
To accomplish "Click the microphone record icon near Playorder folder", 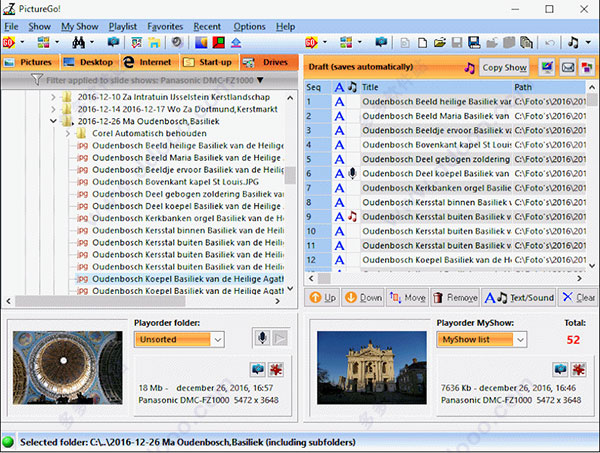I will click(262, 338).
